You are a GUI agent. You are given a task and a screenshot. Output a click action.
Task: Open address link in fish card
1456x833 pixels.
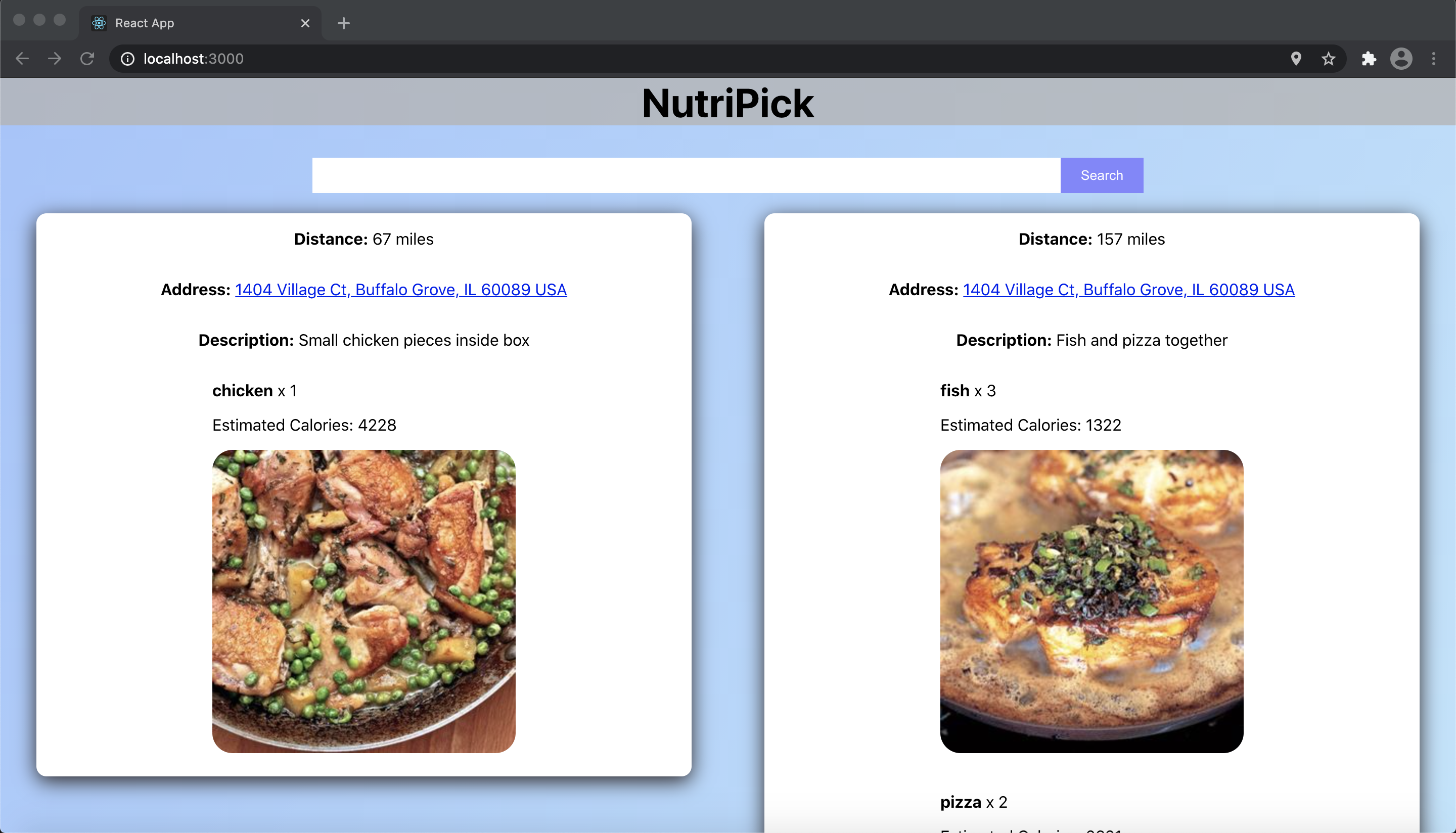pyautogui.click(x=1128, y=290)
